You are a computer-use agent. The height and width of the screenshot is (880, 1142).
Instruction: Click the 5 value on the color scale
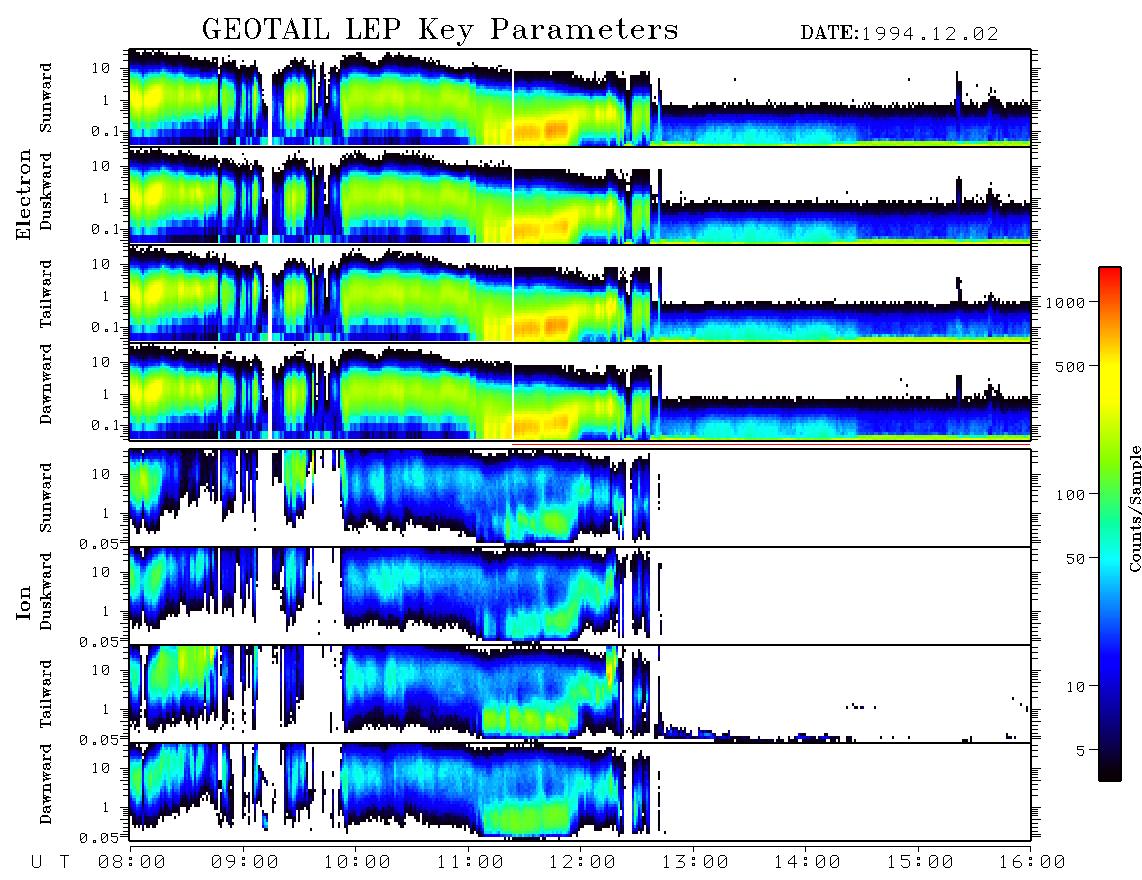[x=1081, y=750]
